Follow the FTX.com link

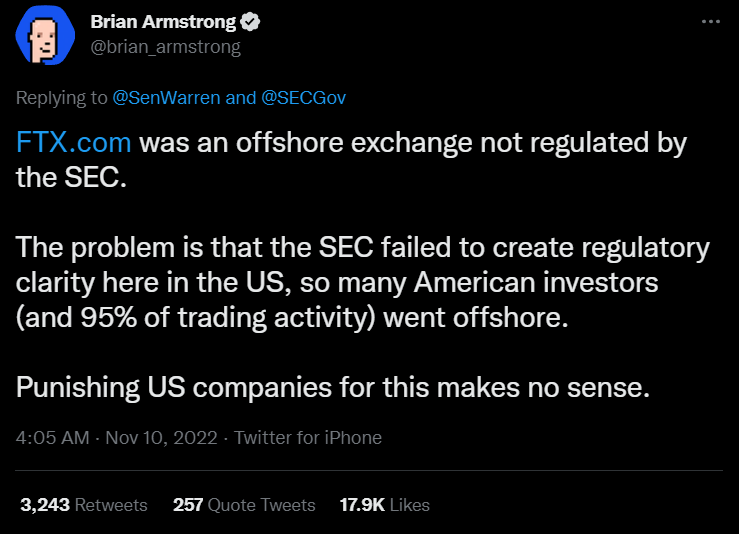tap(75, 142)
